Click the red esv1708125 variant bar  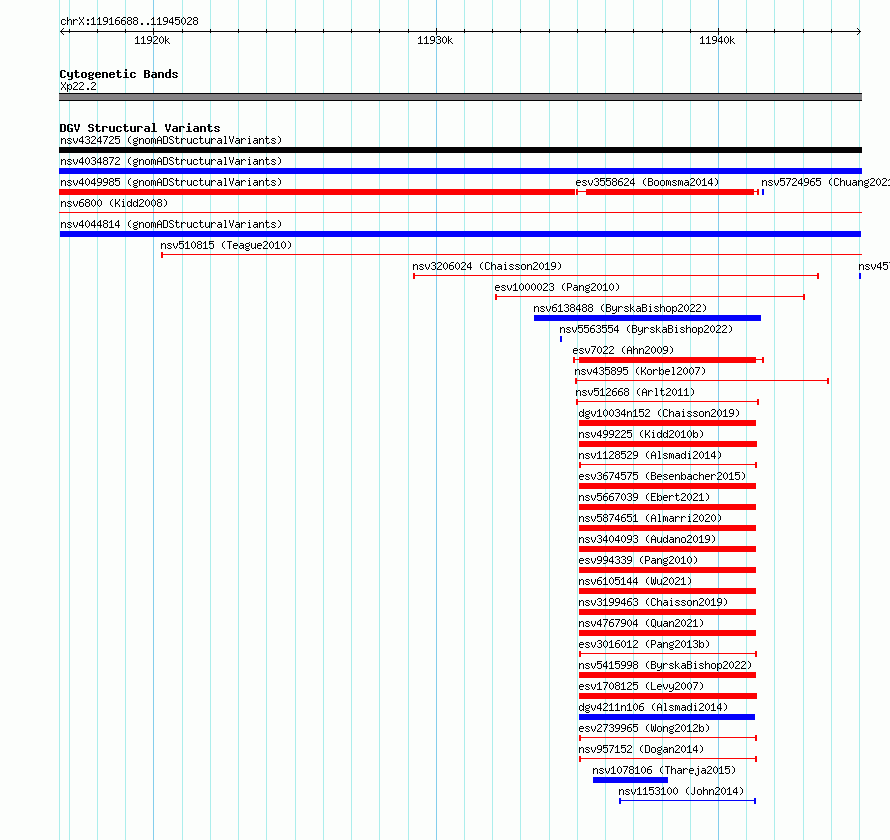pyautogui.click(x=668, y=696)
